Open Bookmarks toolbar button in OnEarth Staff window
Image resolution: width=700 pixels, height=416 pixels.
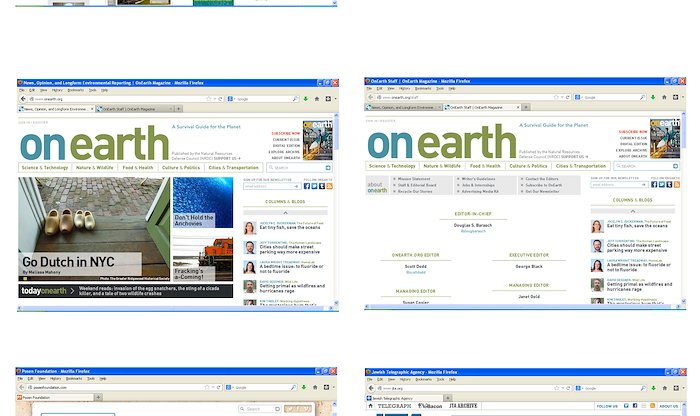coord(675,97)
